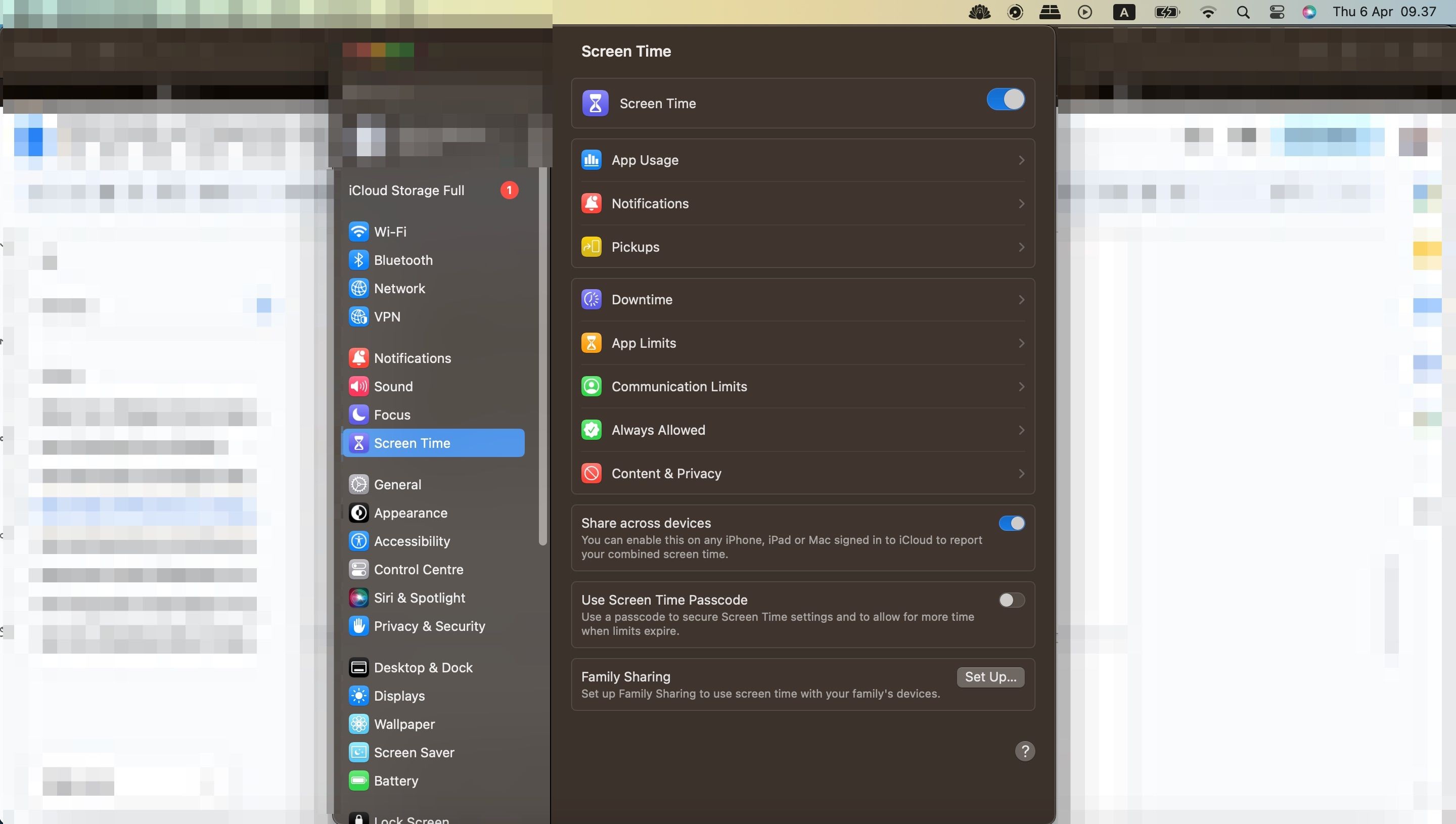
Task: Open Bluetooth settings in sidebar
Action: point(433,260)
